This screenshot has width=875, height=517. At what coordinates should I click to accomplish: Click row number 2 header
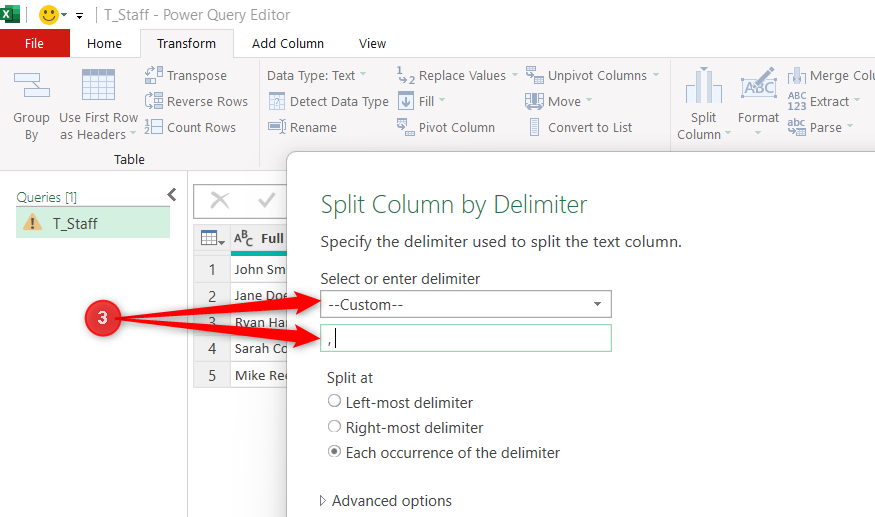coord(212,296)
